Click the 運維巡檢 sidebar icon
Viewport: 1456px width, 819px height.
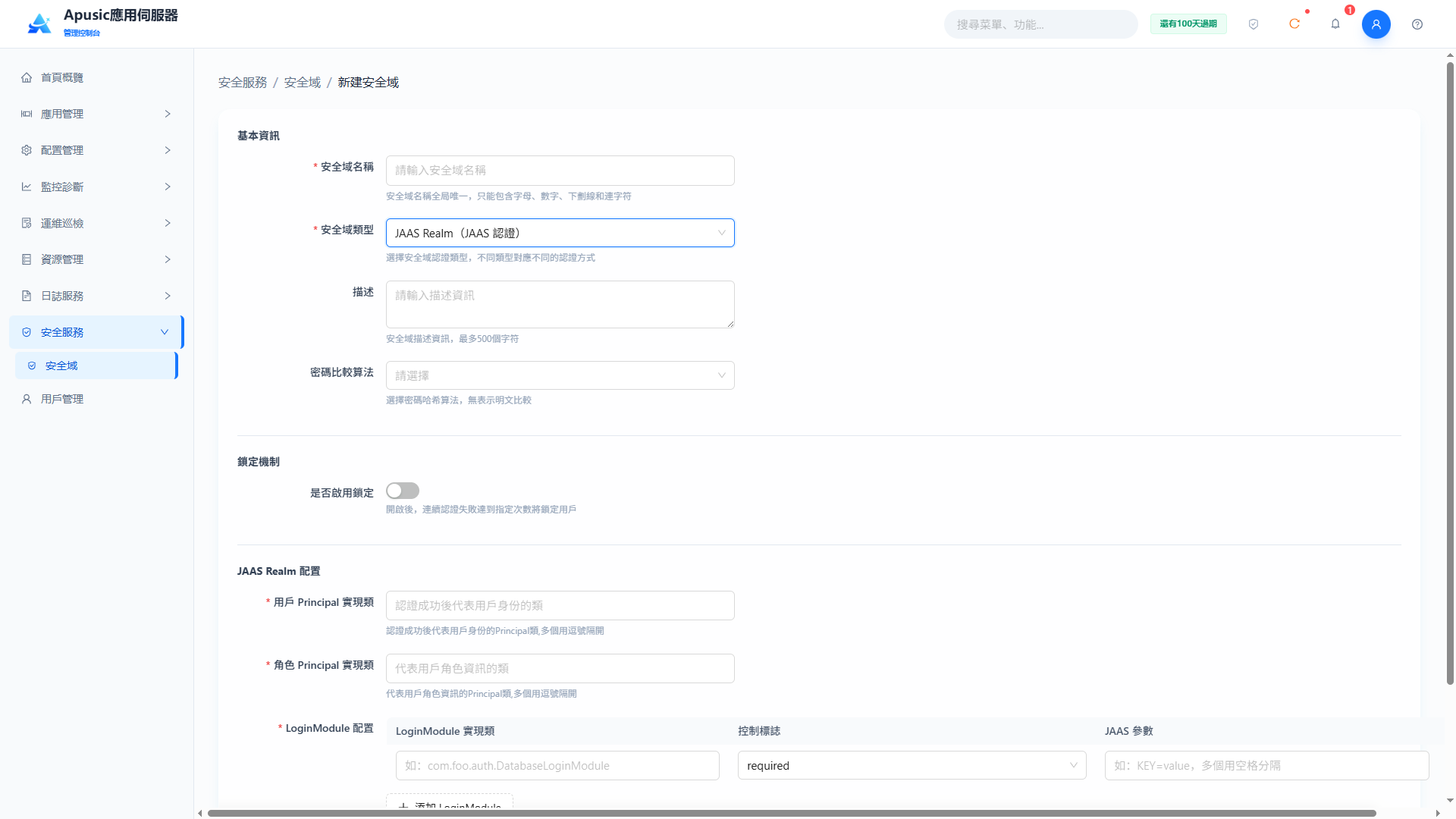click(x=27, y=223)
